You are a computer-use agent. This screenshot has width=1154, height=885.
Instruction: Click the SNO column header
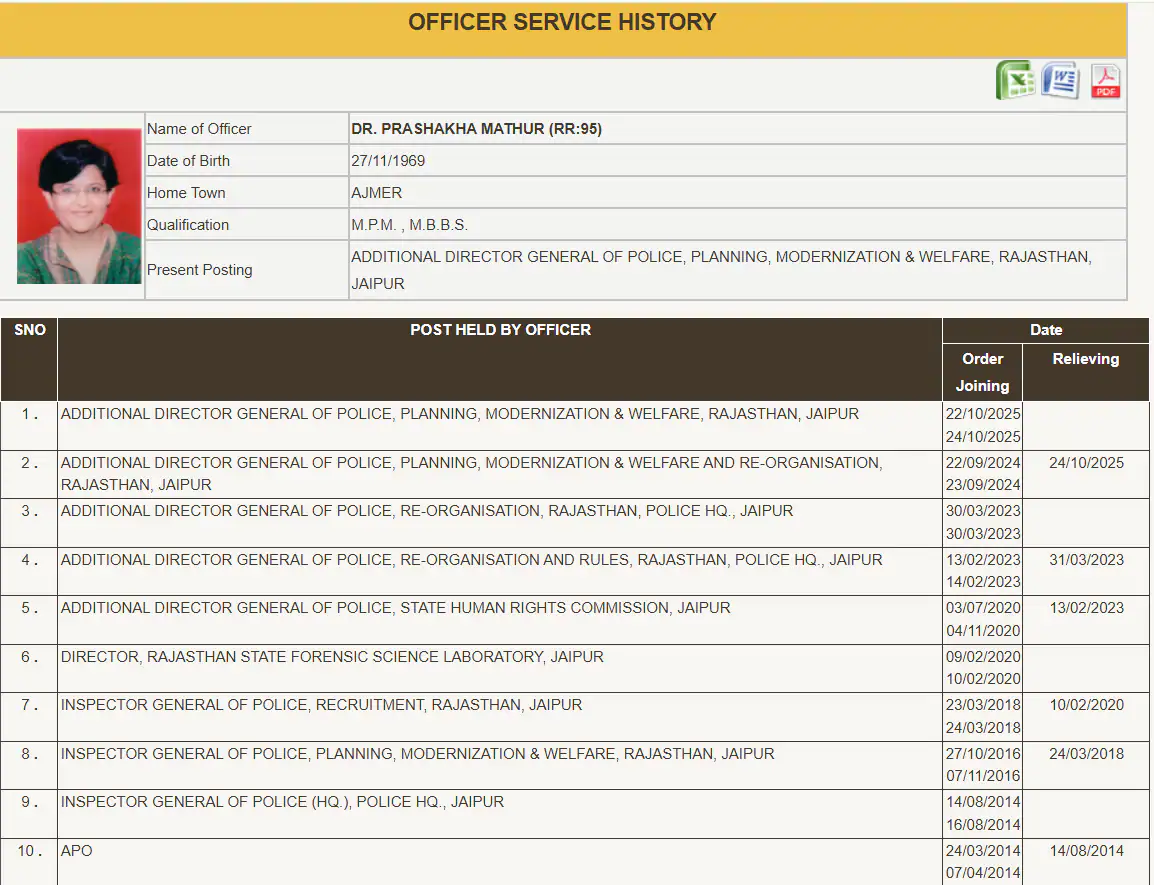pyautogui.click(x=29, y=330)
